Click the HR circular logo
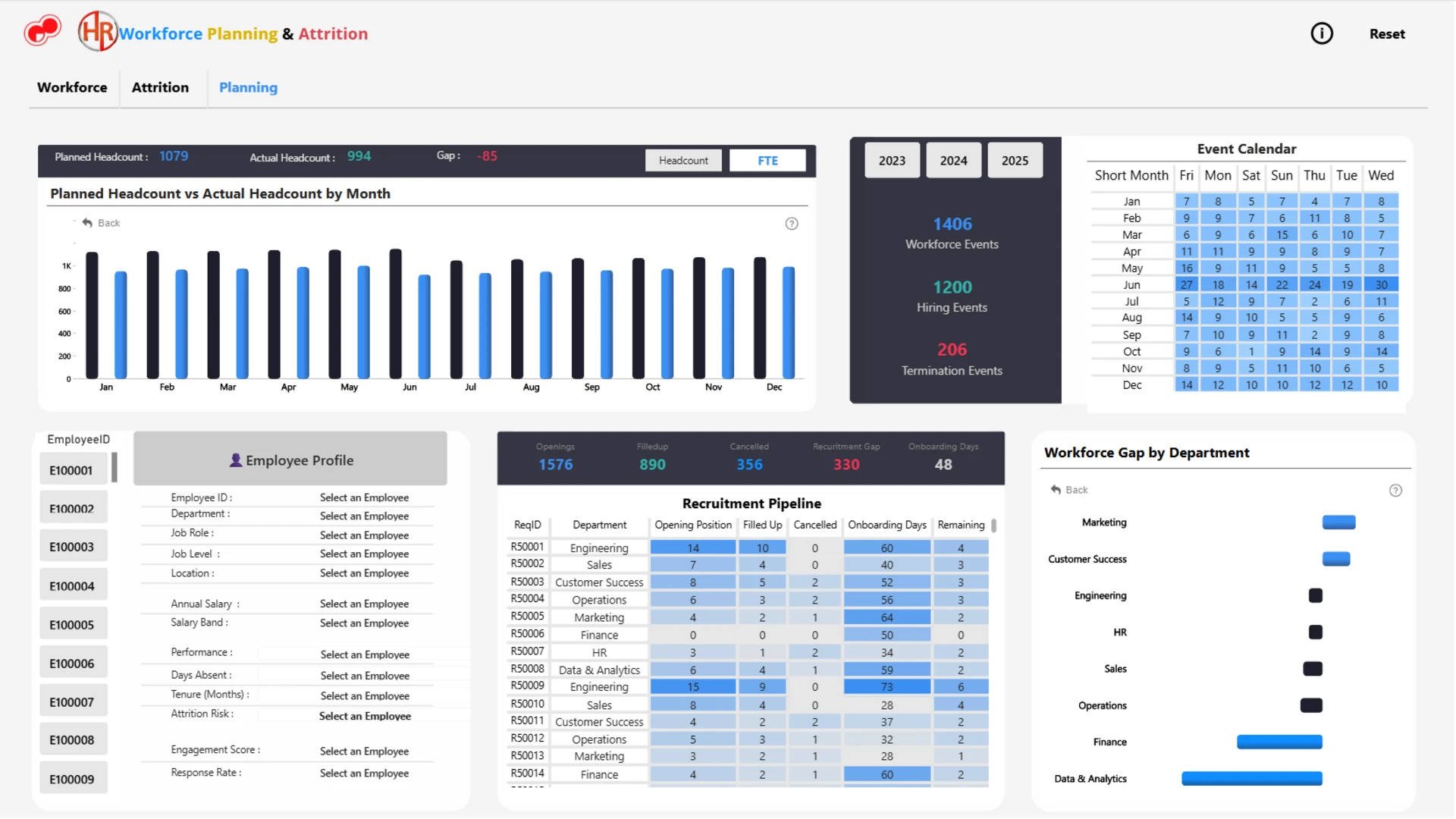 point(98,32)
